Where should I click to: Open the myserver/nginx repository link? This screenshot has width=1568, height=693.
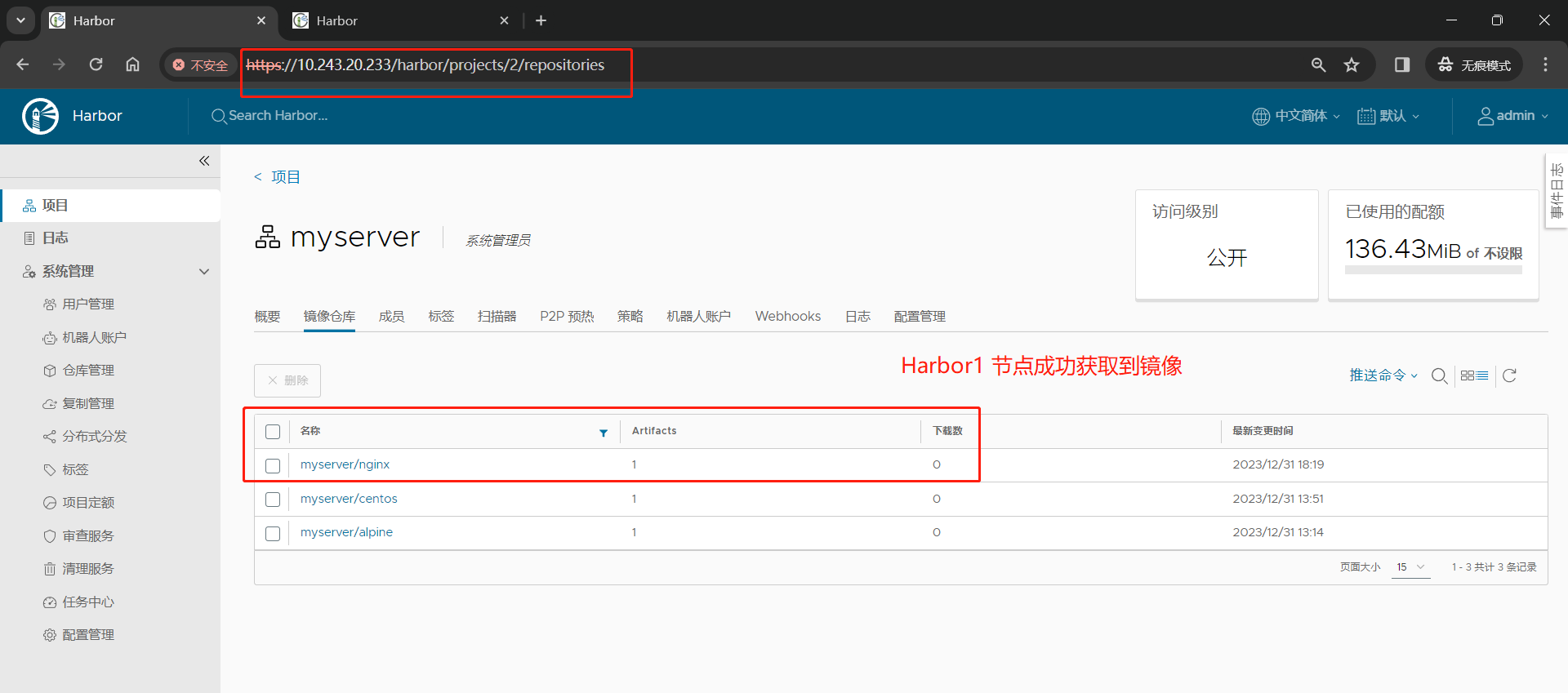(345, 464)
